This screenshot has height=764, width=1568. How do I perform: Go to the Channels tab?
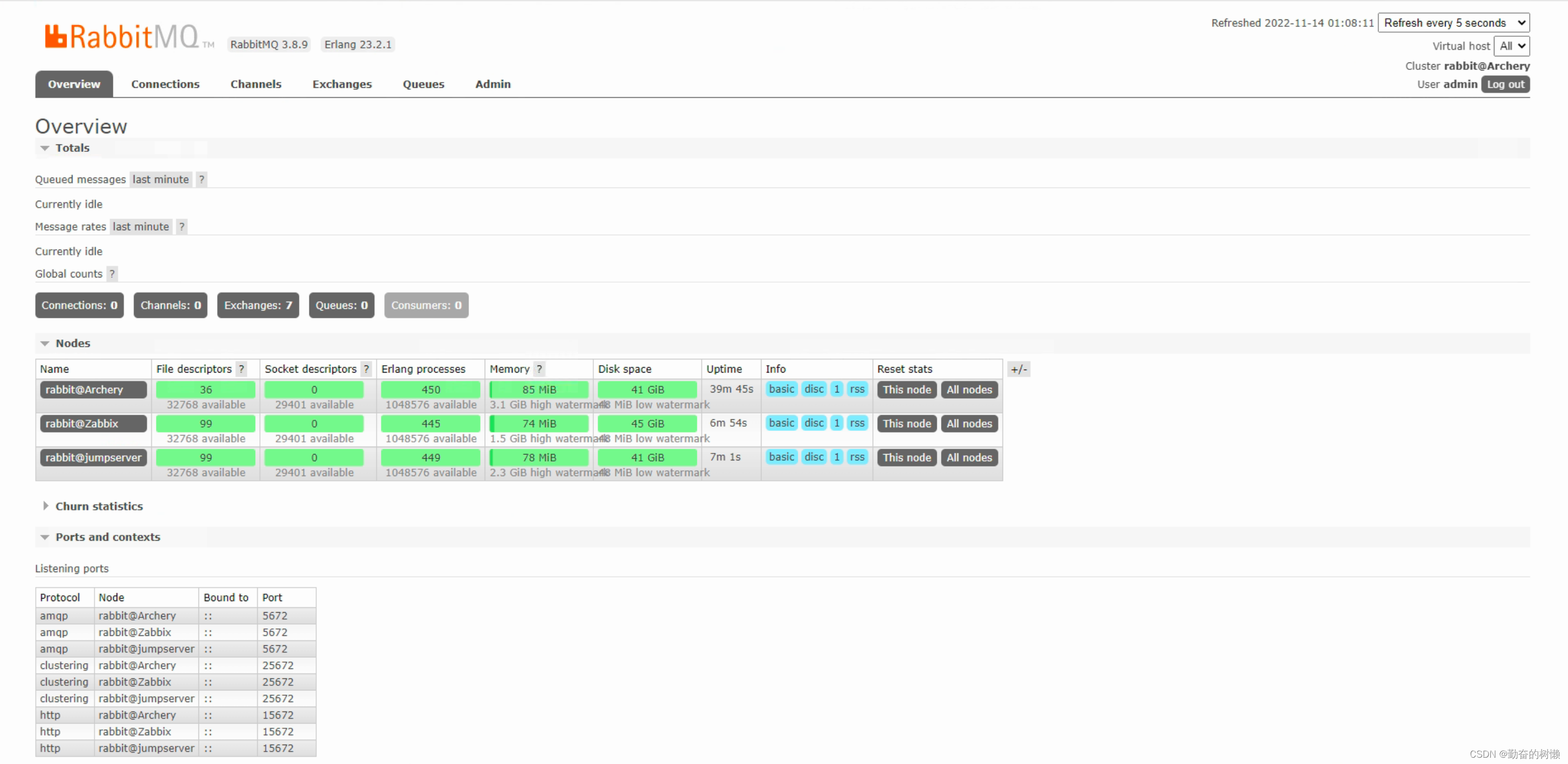256,84
